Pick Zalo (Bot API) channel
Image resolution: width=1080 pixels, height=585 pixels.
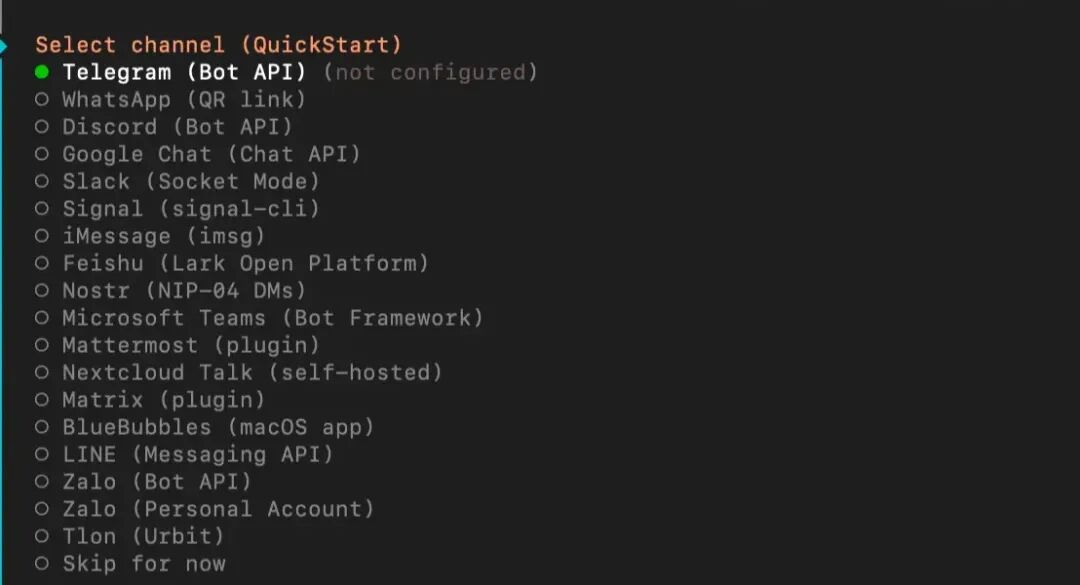tap(156, 481)
